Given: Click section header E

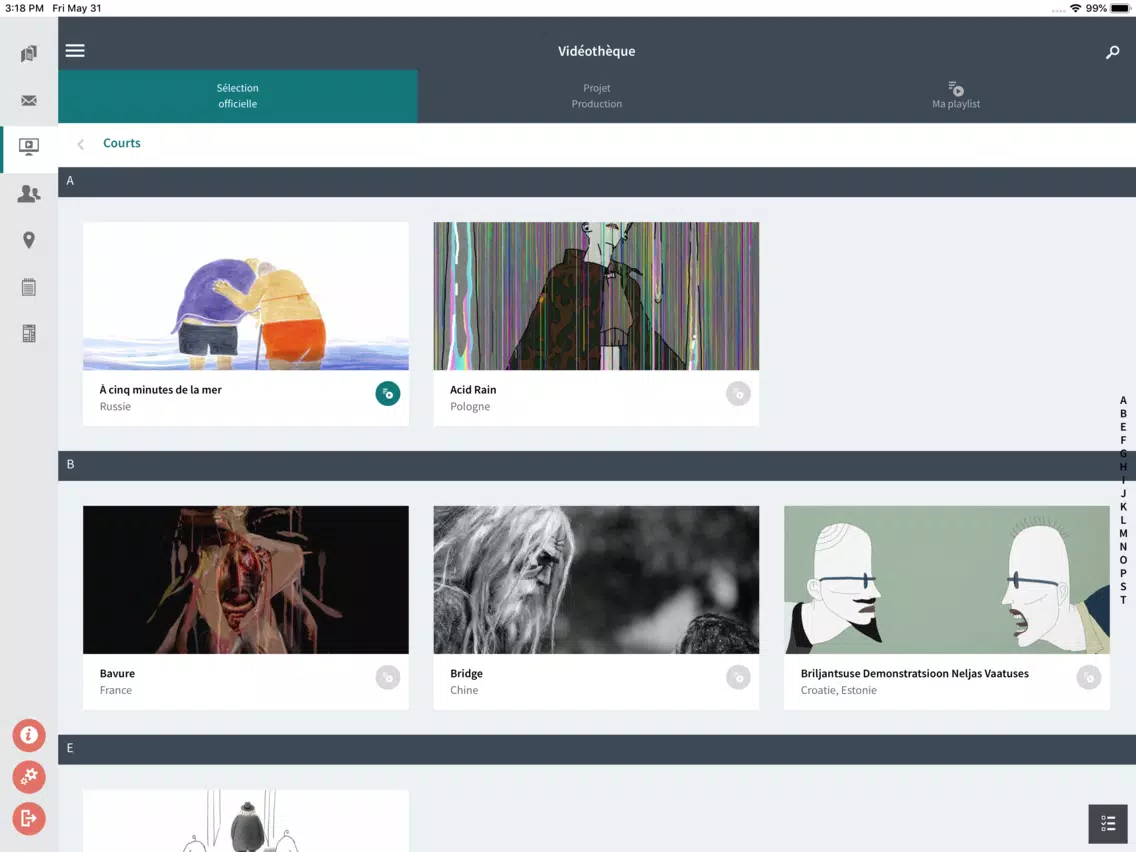Looking at the screenshot, I should tap(596, 750).
